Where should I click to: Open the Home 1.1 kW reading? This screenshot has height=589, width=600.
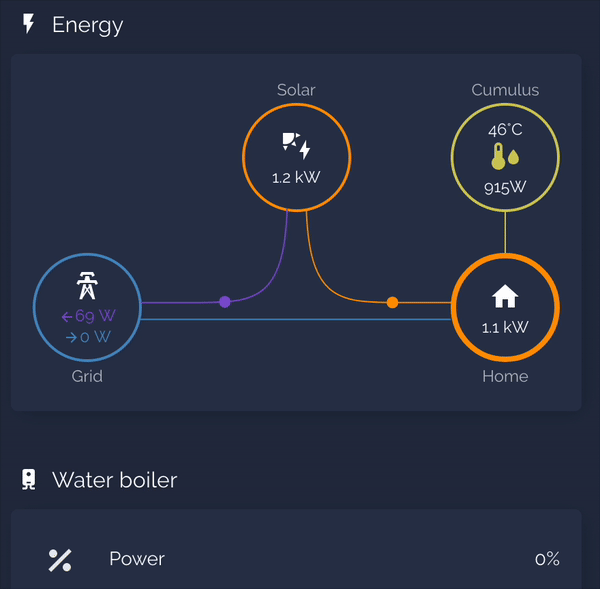click(x=505, y=327)
